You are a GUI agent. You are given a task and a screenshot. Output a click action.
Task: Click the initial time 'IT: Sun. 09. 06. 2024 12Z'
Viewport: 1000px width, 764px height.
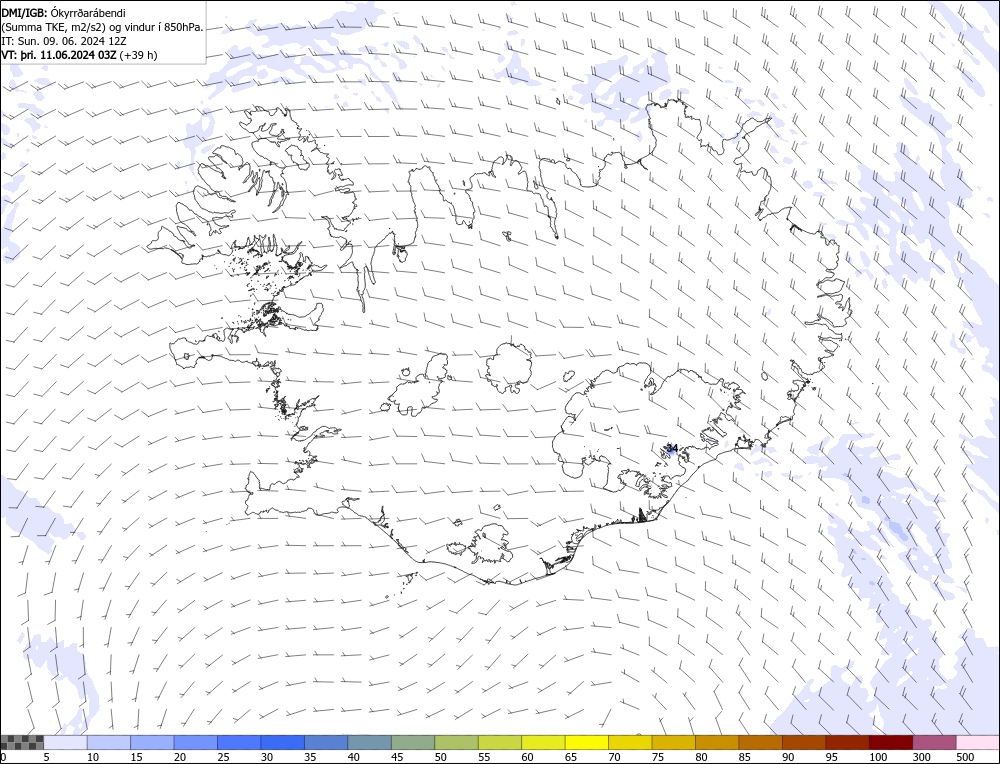[x=64, y=41]
